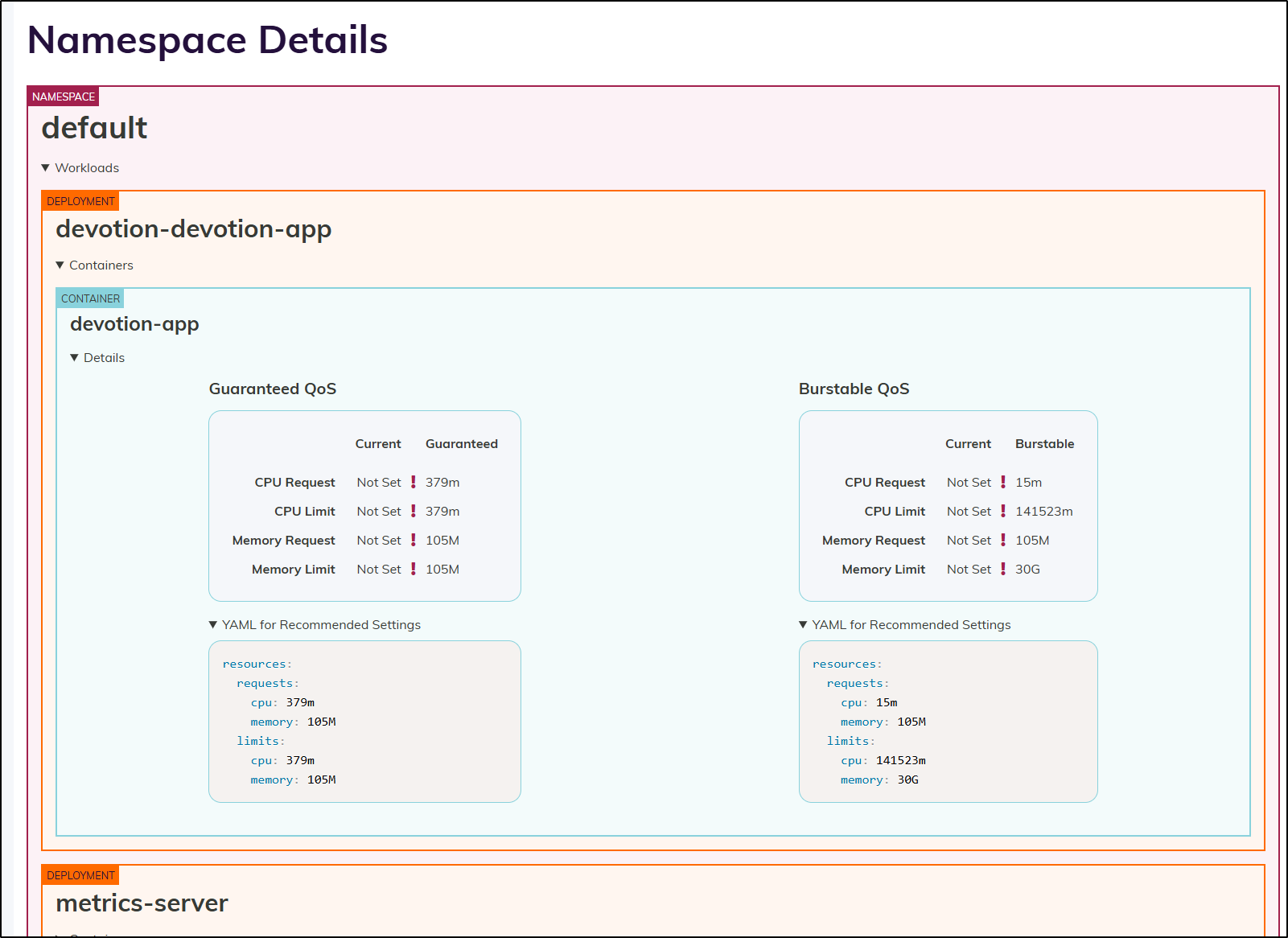Viewport: 1288px width, 938px height.
Task: Click warning icon beside Guaranteed Memory Limit
Action: (414, 569)
